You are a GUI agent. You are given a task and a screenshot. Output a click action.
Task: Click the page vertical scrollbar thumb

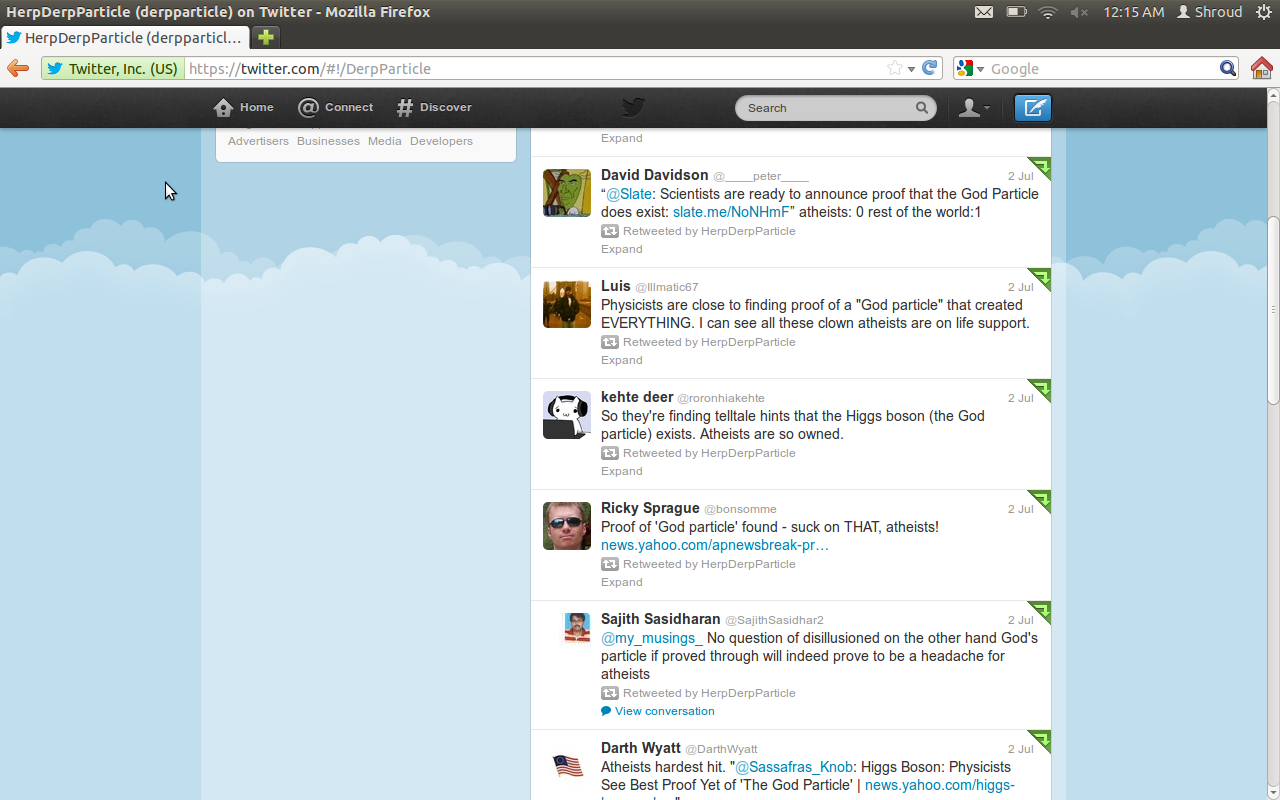coord(1273,311)
